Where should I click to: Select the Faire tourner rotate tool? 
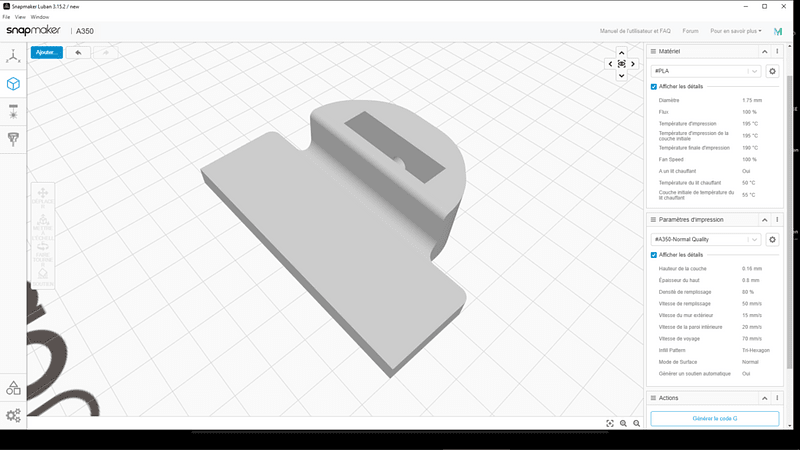click(x=43, y=254)
